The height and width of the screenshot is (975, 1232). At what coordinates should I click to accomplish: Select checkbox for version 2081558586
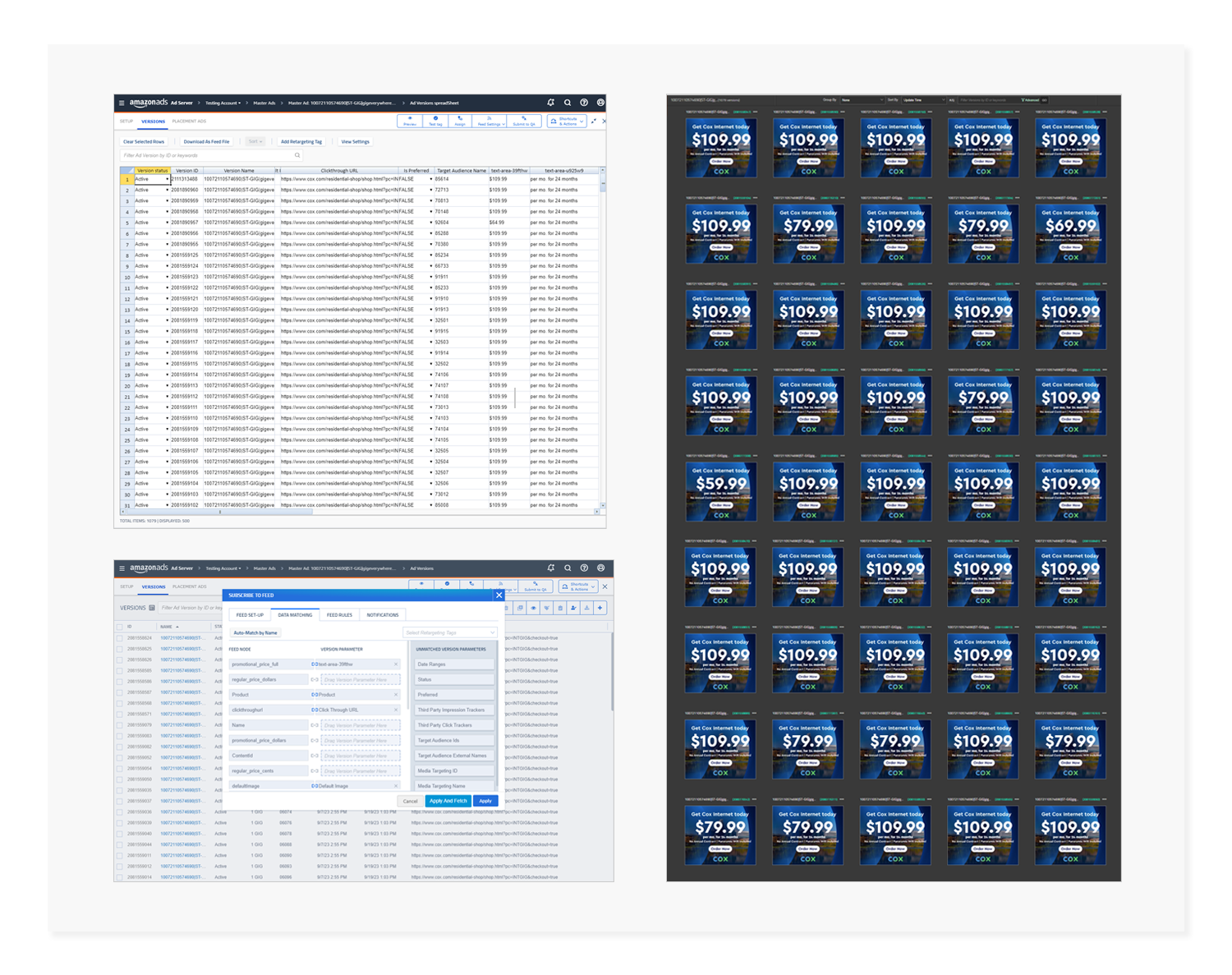(x=120, y=682)
